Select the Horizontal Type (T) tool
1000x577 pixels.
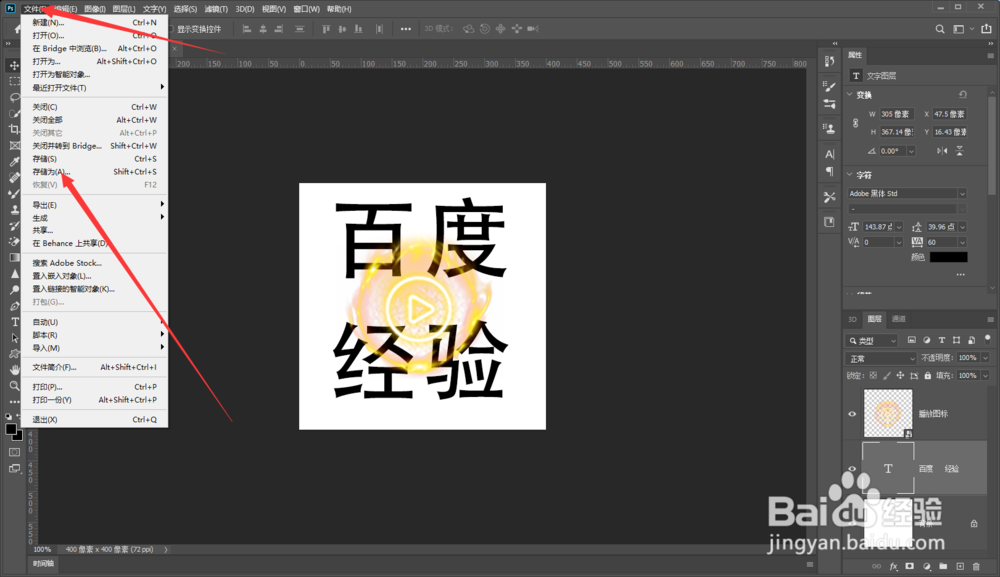(15, 322)
